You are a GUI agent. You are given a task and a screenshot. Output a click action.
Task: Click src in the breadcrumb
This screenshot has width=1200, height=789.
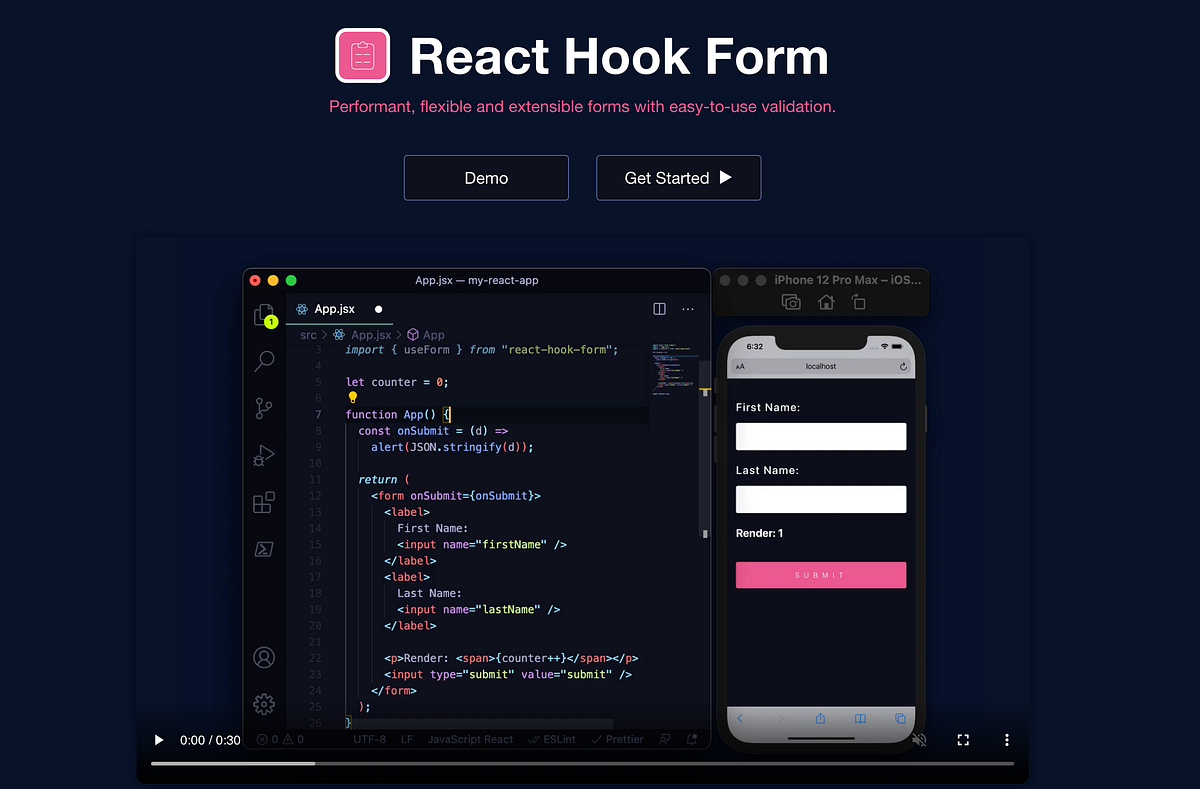click(x=308, y=335)
